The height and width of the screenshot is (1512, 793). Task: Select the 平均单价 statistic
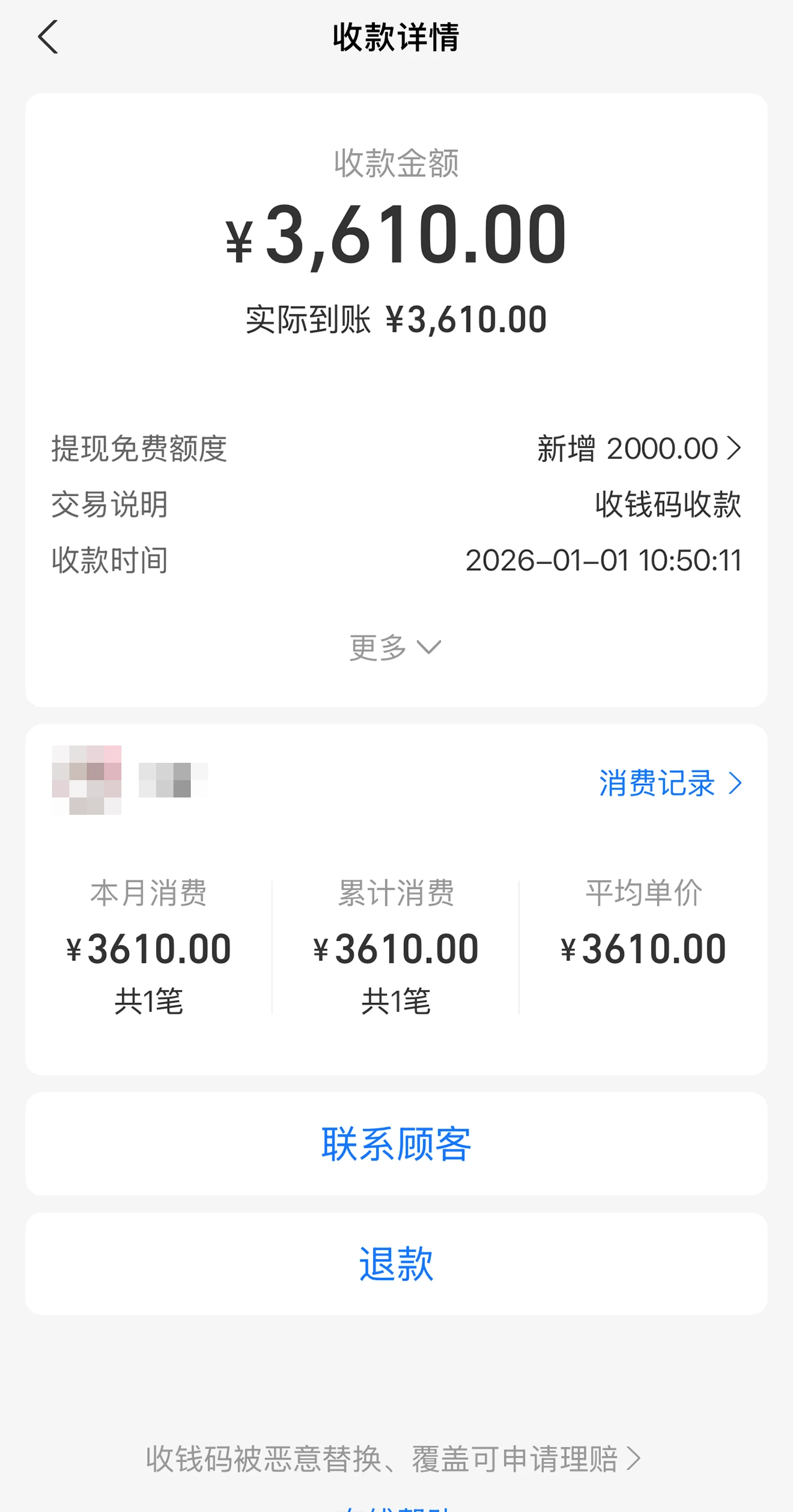(x=643, y=929)
